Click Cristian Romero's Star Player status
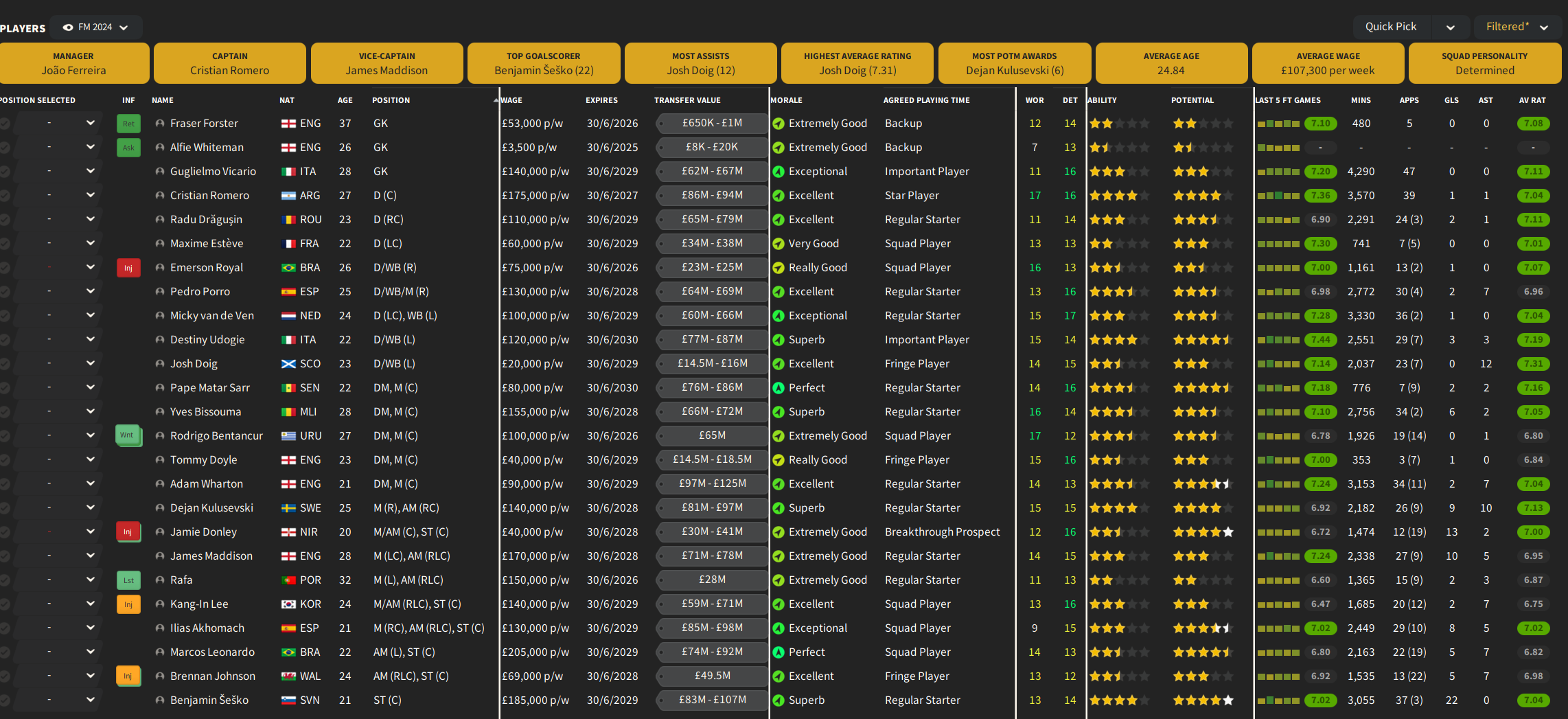The height and width of the screenshot is (719, 1568). coord(912,196)
